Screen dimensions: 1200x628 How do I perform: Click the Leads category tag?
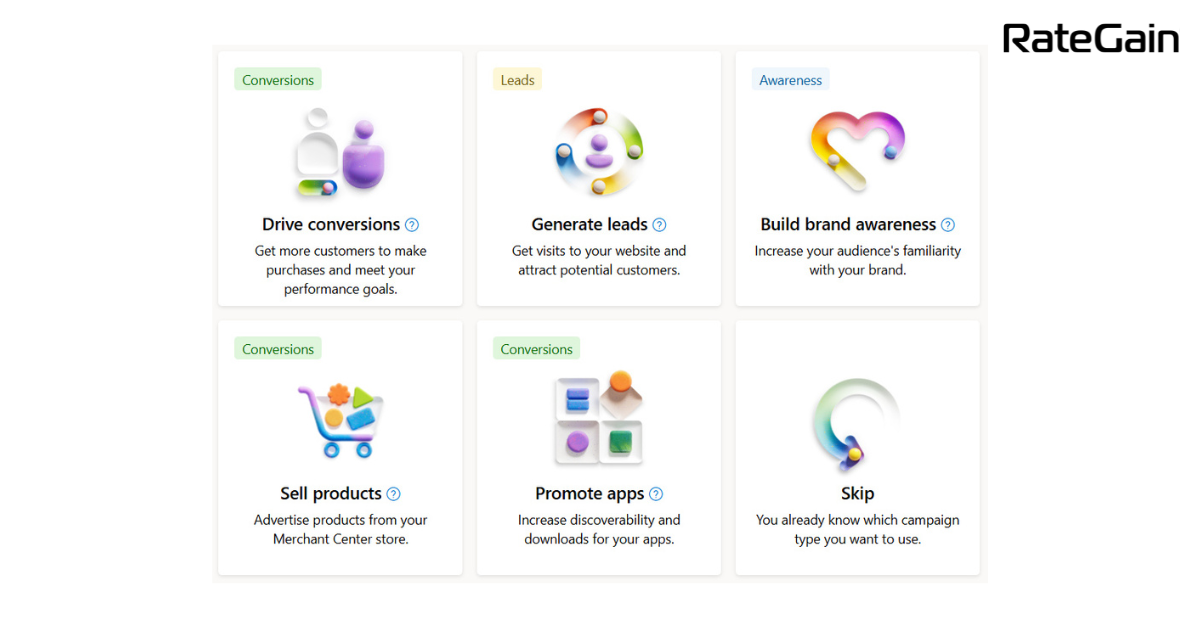pos(517,80)
